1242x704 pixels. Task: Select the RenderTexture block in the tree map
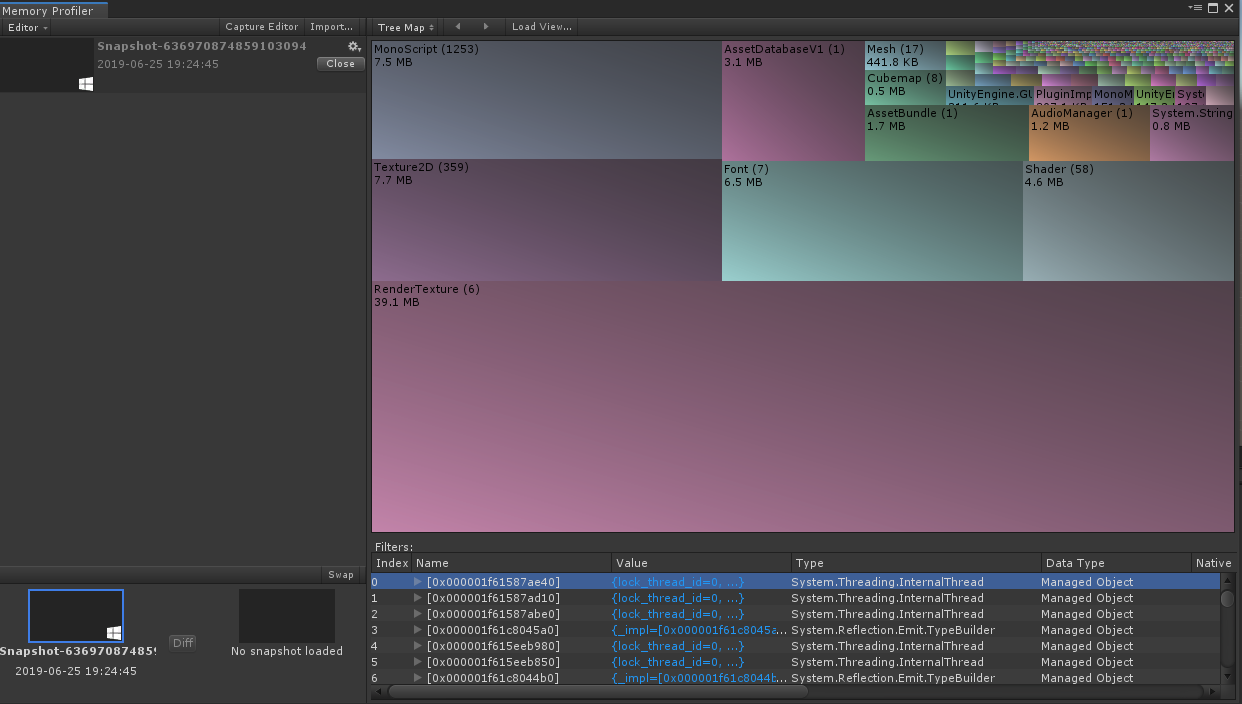click(800, 410)
